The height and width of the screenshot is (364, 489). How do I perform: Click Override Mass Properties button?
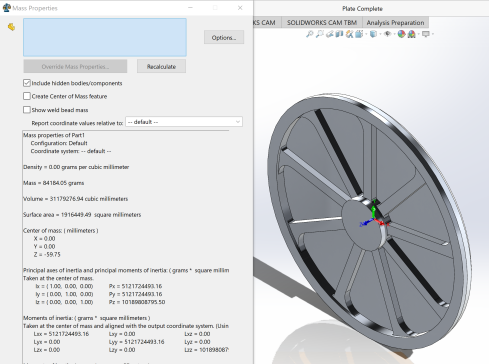pyautogui.click(x=75, y=67)
